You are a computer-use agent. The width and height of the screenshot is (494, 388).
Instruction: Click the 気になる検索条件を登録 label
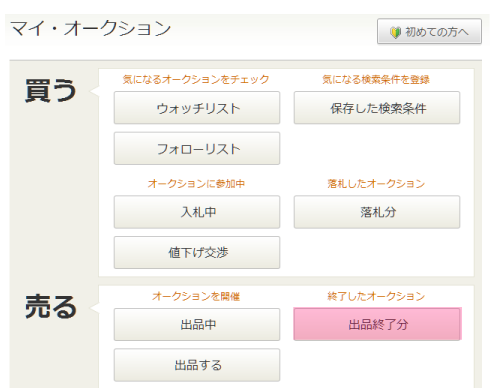click(376, 80)
